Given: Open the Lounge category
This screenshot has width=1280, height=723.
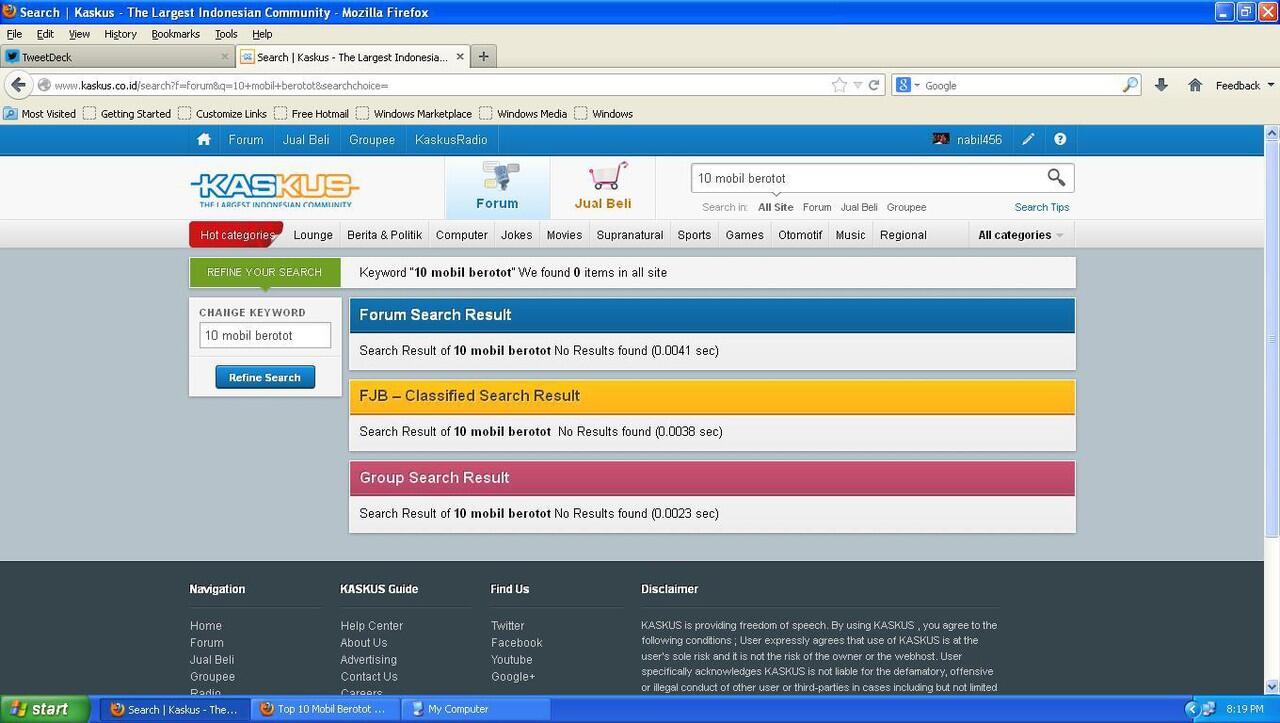Looking at the screenshot, I should tap(313, 235).
